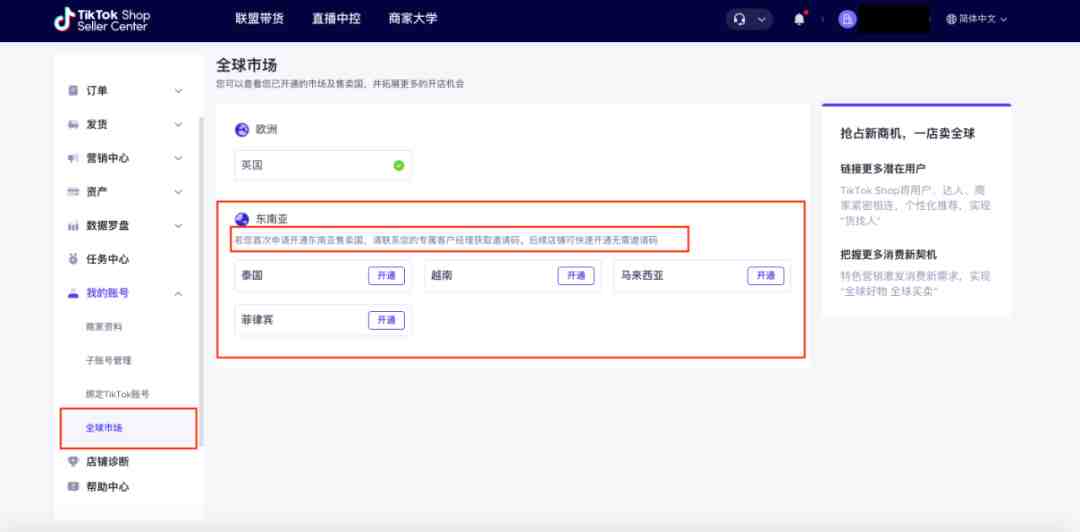
Task: Select the 英国 market card
Action: (x=322, y=165)
